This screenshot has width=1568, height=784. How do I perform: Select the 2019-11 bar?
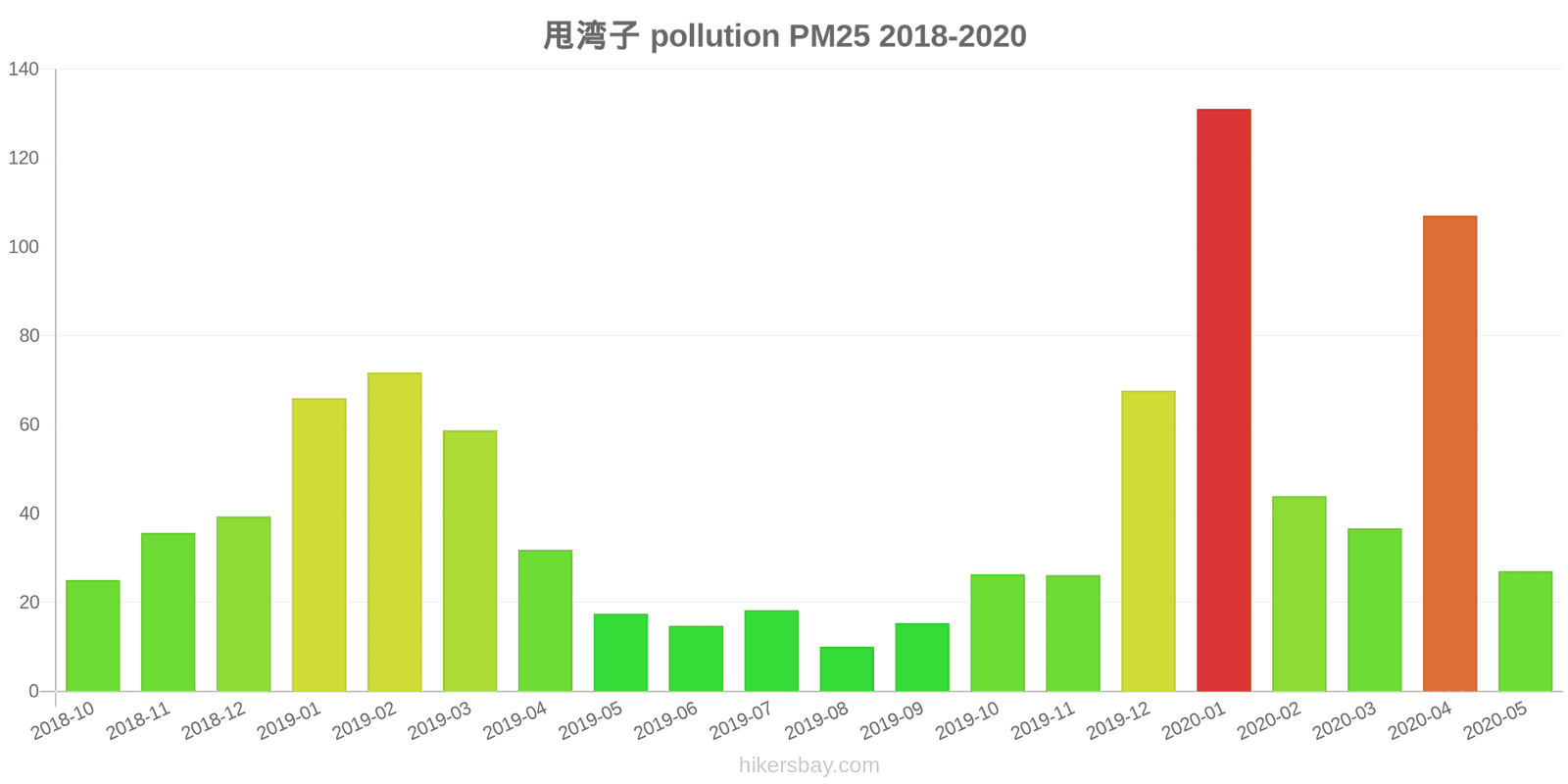1072,633
